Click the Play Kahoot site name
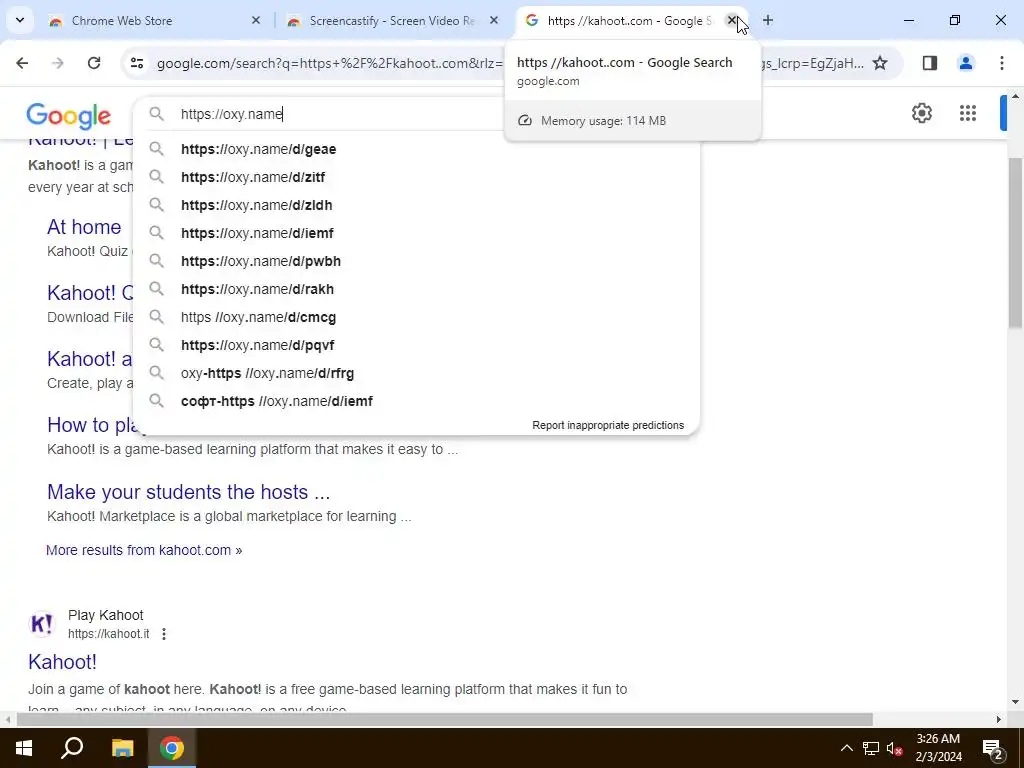The width and height of the screenshot is (1024, 768). [106, 615]
